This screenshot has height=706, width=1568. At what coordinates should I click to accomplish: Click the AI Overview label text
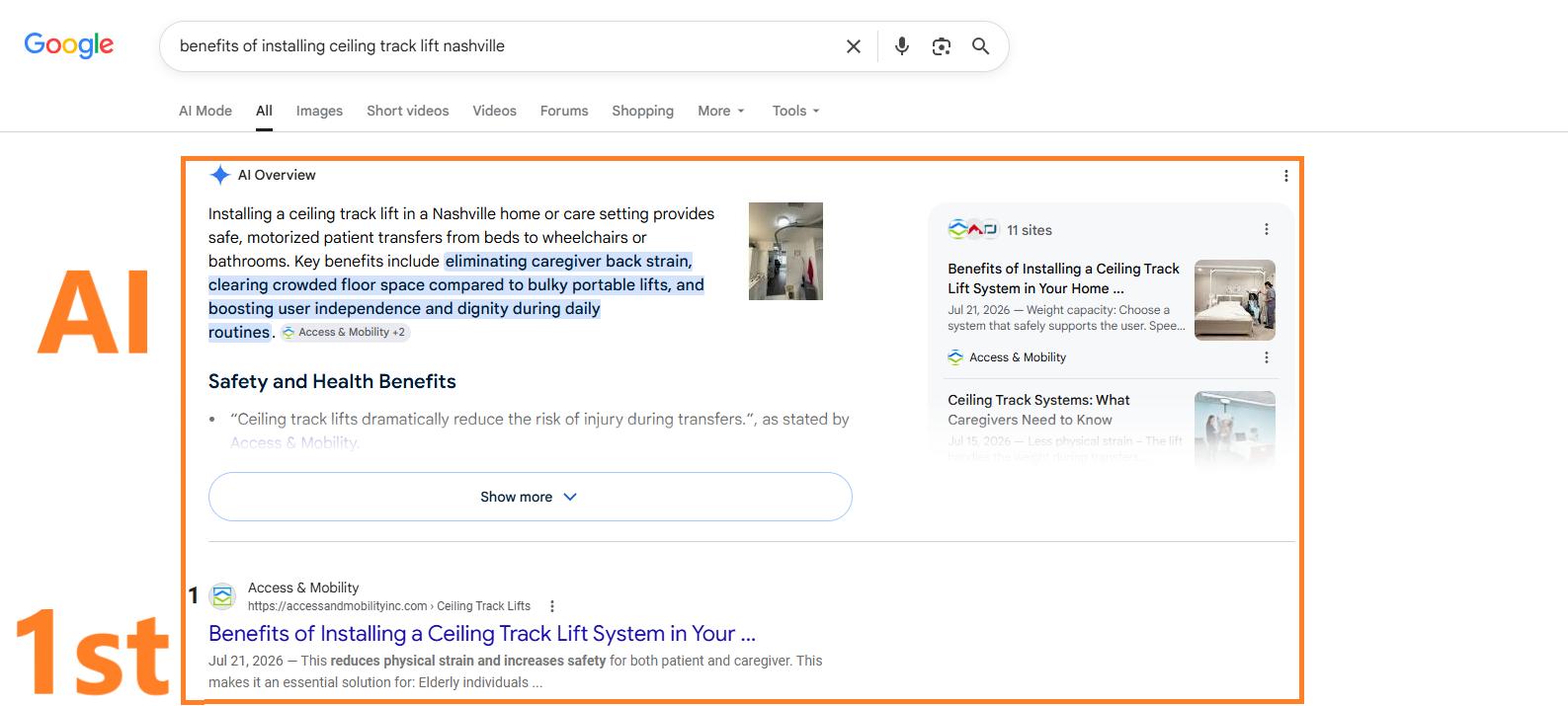pyautogui.click(x=277, y=175)
